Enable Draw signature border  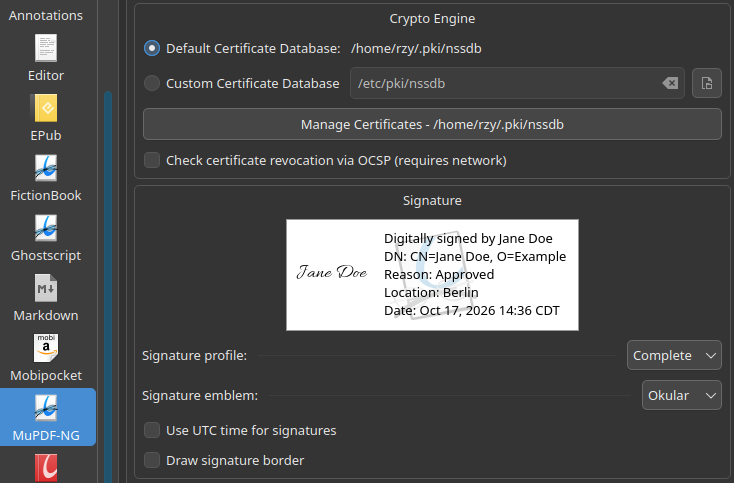(x=152, y=460)
